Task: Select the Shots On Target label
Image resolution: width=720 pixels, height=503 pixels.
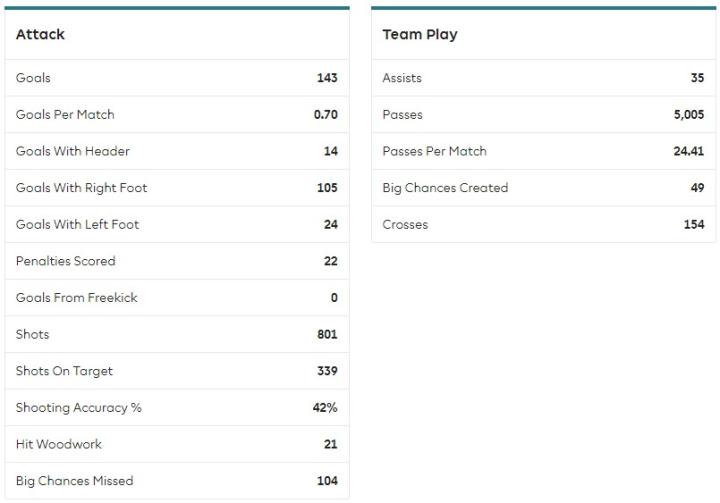Action: point(64,371)
